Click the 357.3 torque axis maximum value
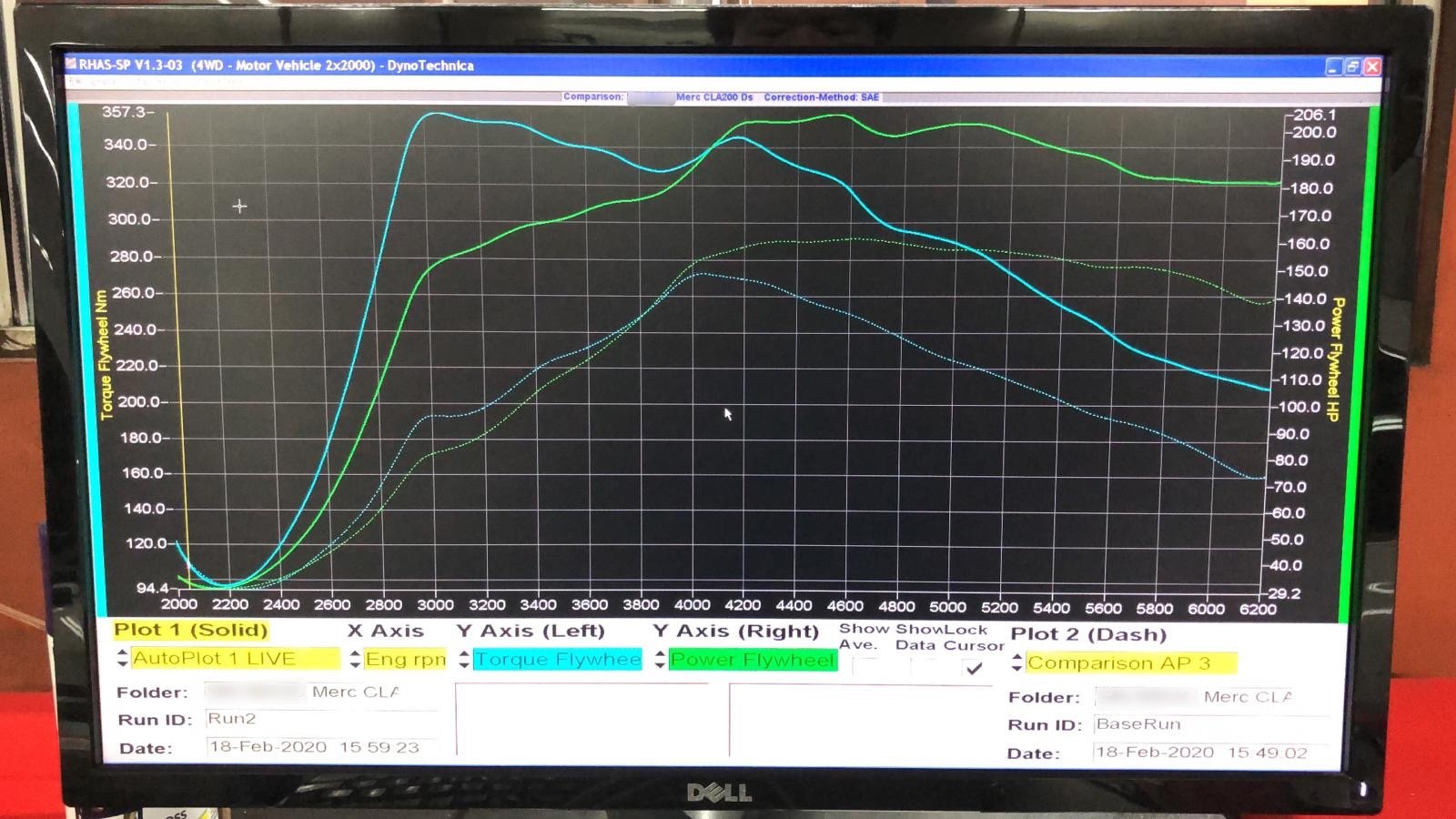This screenshot has height=819, width=1456. 124,112
